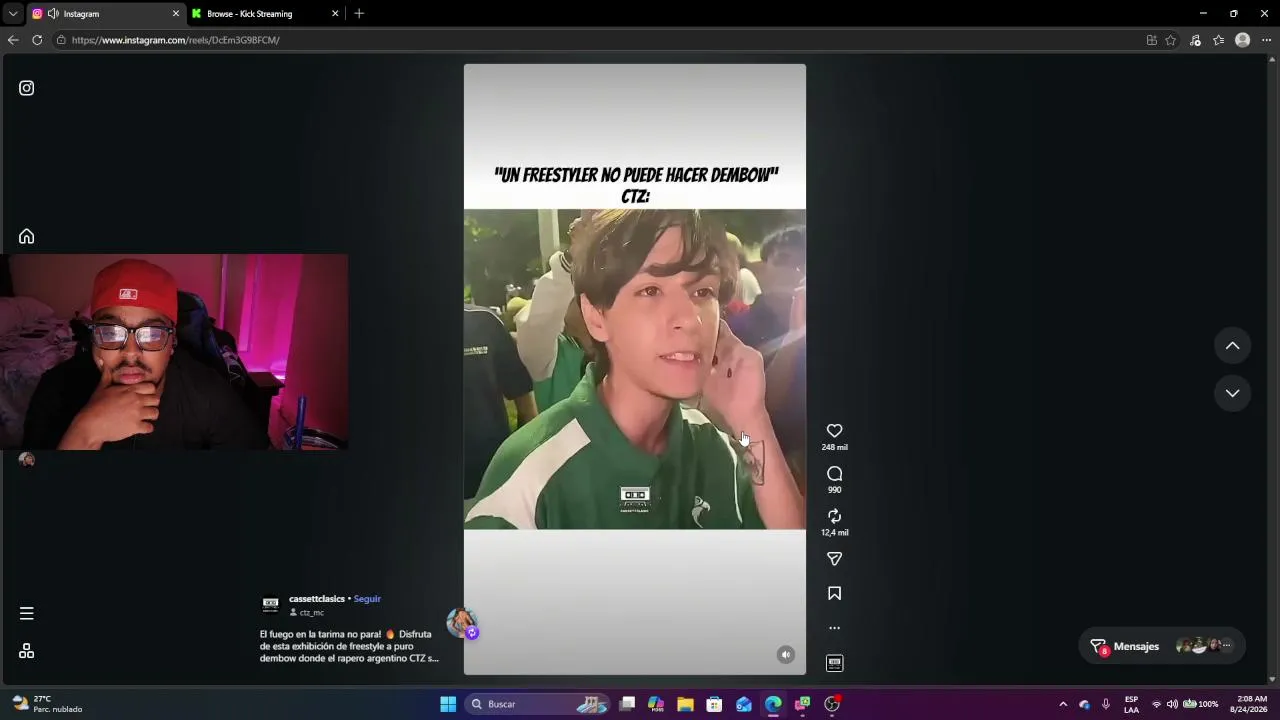This screenshot has height=720, width=1280.
Task: Show hidden system tray icons
Action: (1063, 704)
